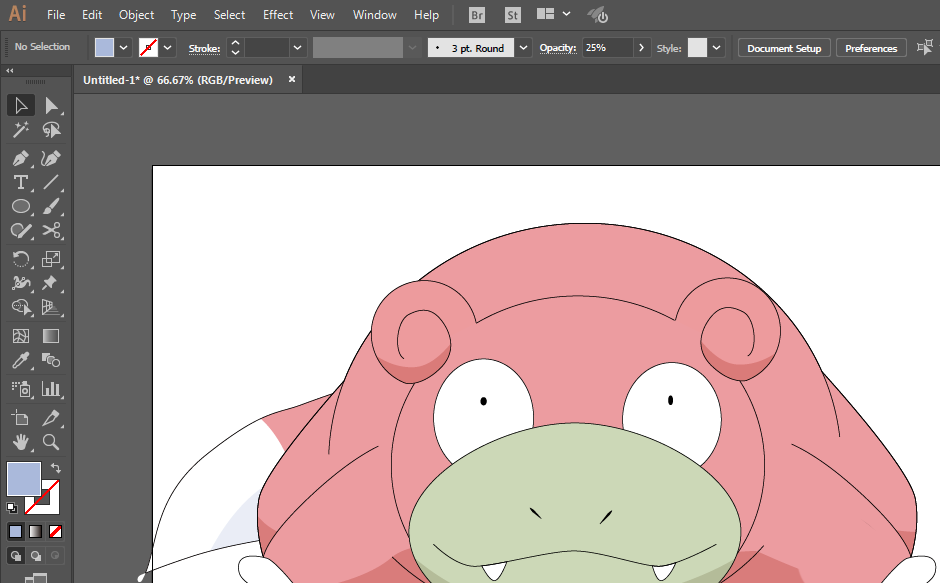Viewport: 940px width, 583px height.
Task: Click the Document Setup button
Action: point(784,48)
